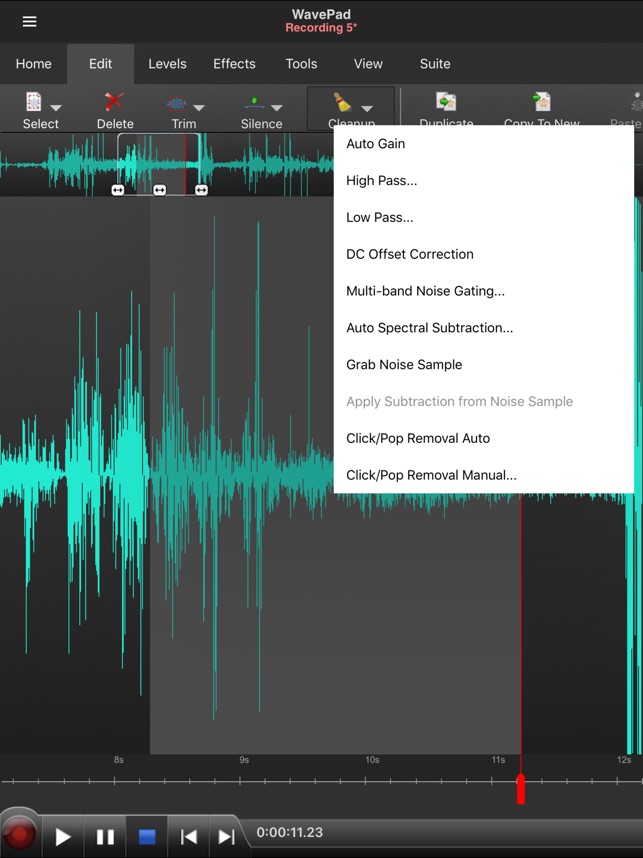Viewport: 643px width, 858px height.
Task: Click the 9s mark on the time ruler
Action: pos(244,760)
